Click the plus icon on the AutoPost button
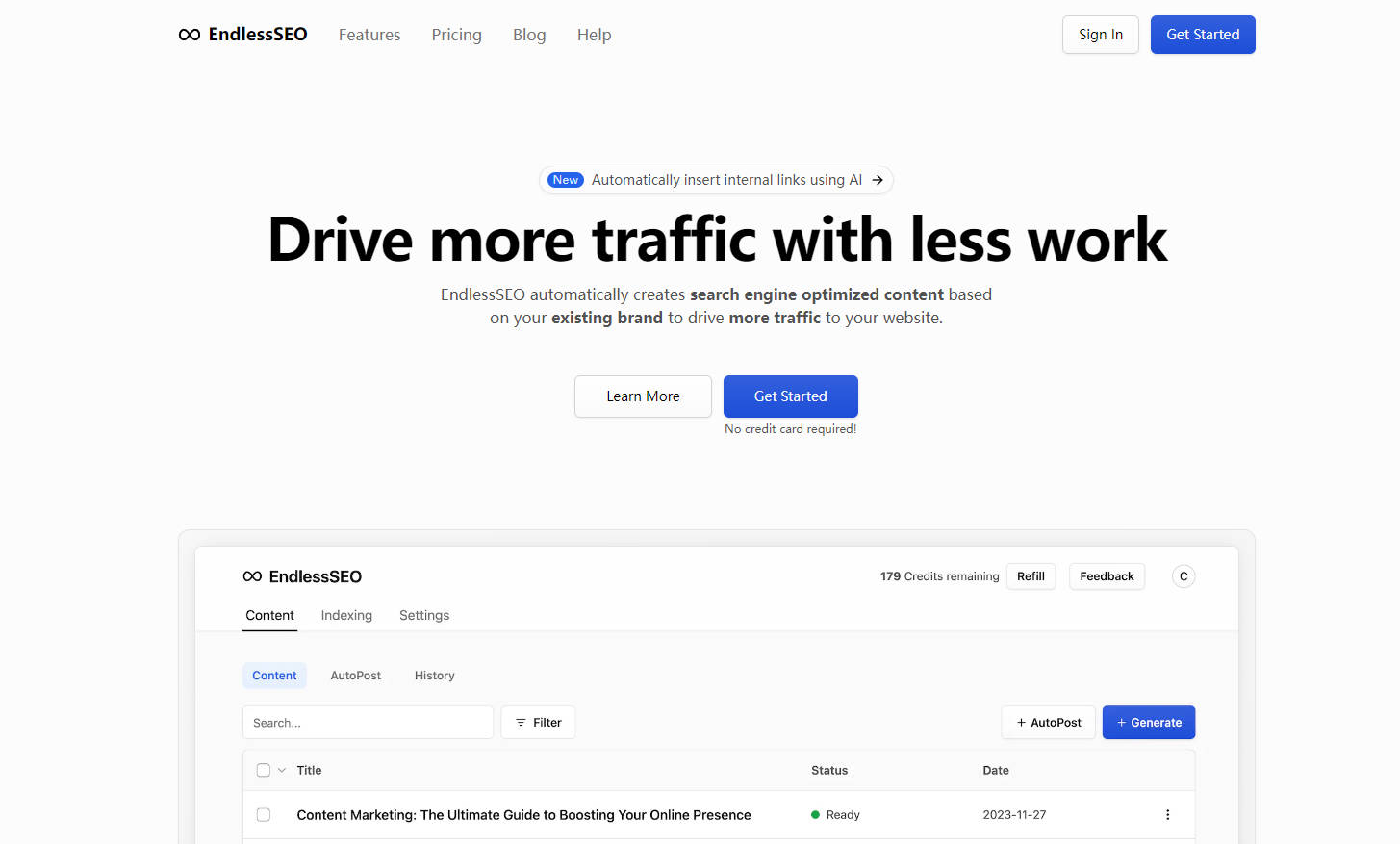This screenshot has height=844, width=1400. (1019, 722)
